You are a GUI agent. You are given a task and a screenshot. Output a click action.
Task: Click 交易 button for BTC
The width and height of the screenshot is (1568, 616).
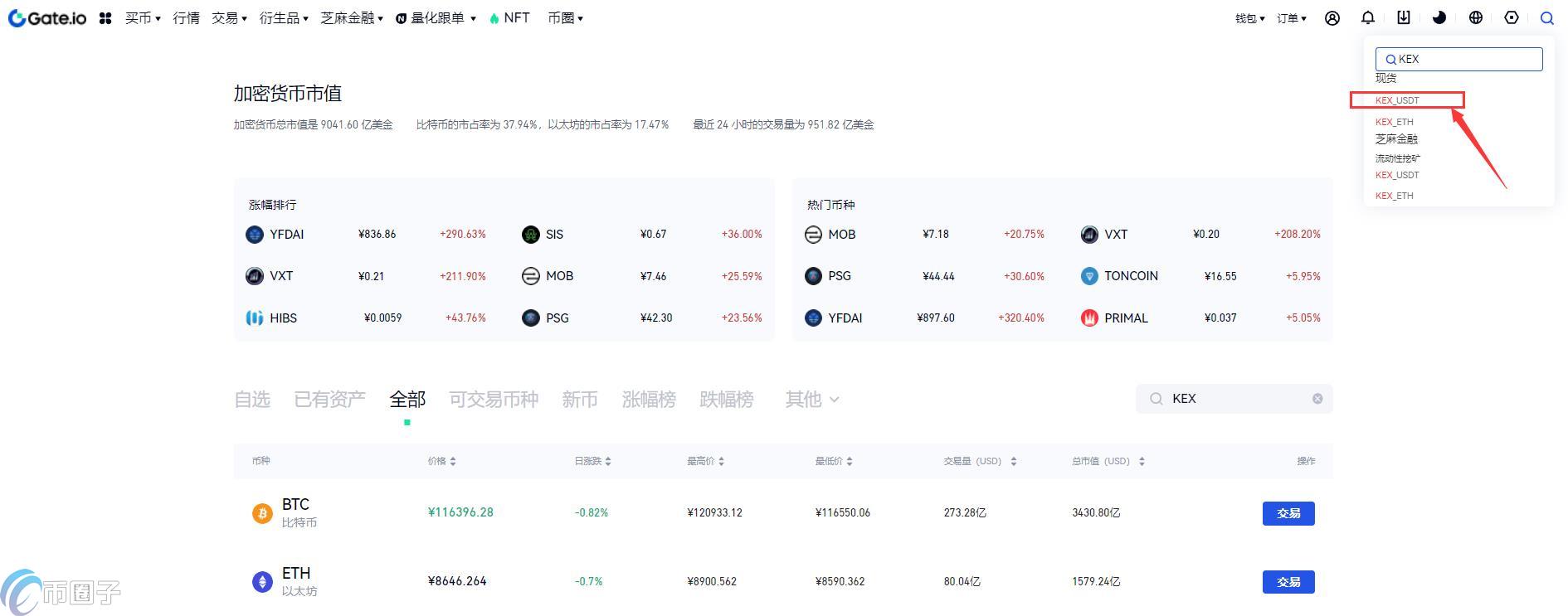pyautogui.click(x=1288, y=513)
